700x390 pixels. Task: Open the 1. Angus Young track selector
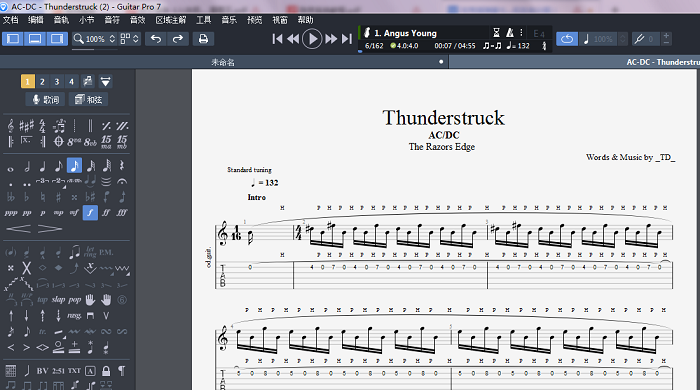pos(405,33)
